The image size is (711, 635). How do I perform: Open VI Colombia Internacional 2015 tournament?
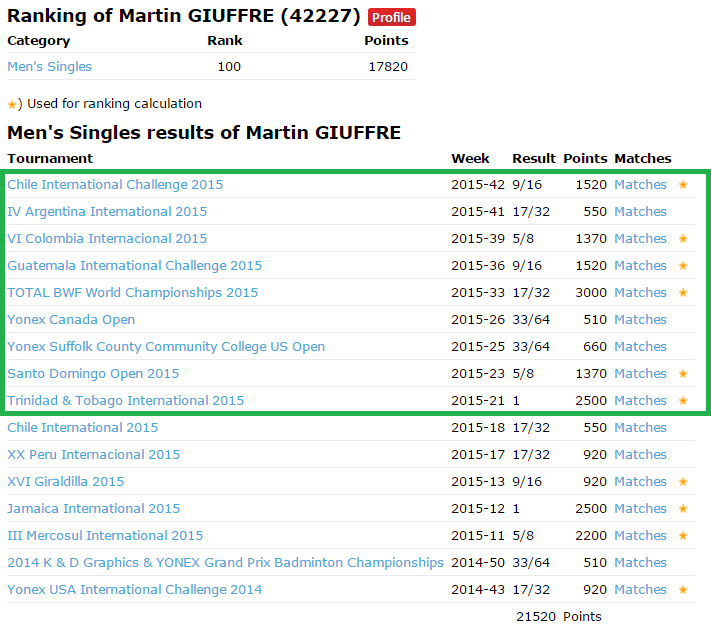point(107,239)
